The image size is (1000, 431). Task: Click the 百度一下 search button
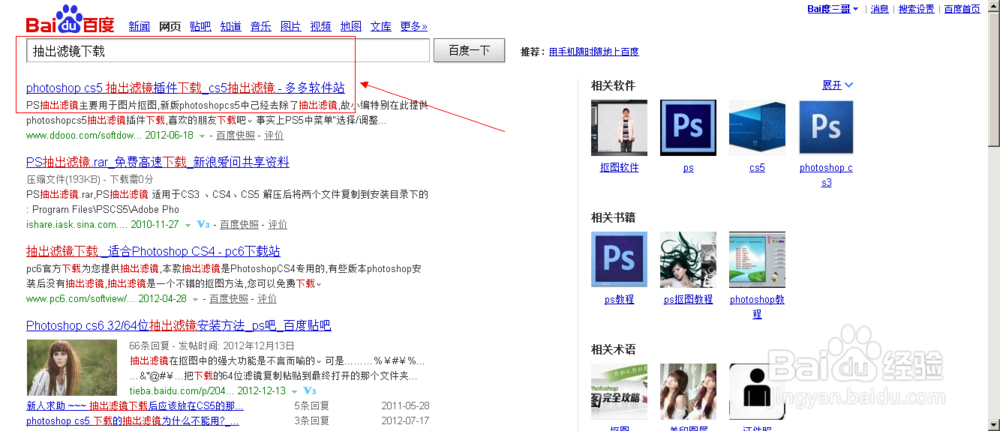click(469, 51)
